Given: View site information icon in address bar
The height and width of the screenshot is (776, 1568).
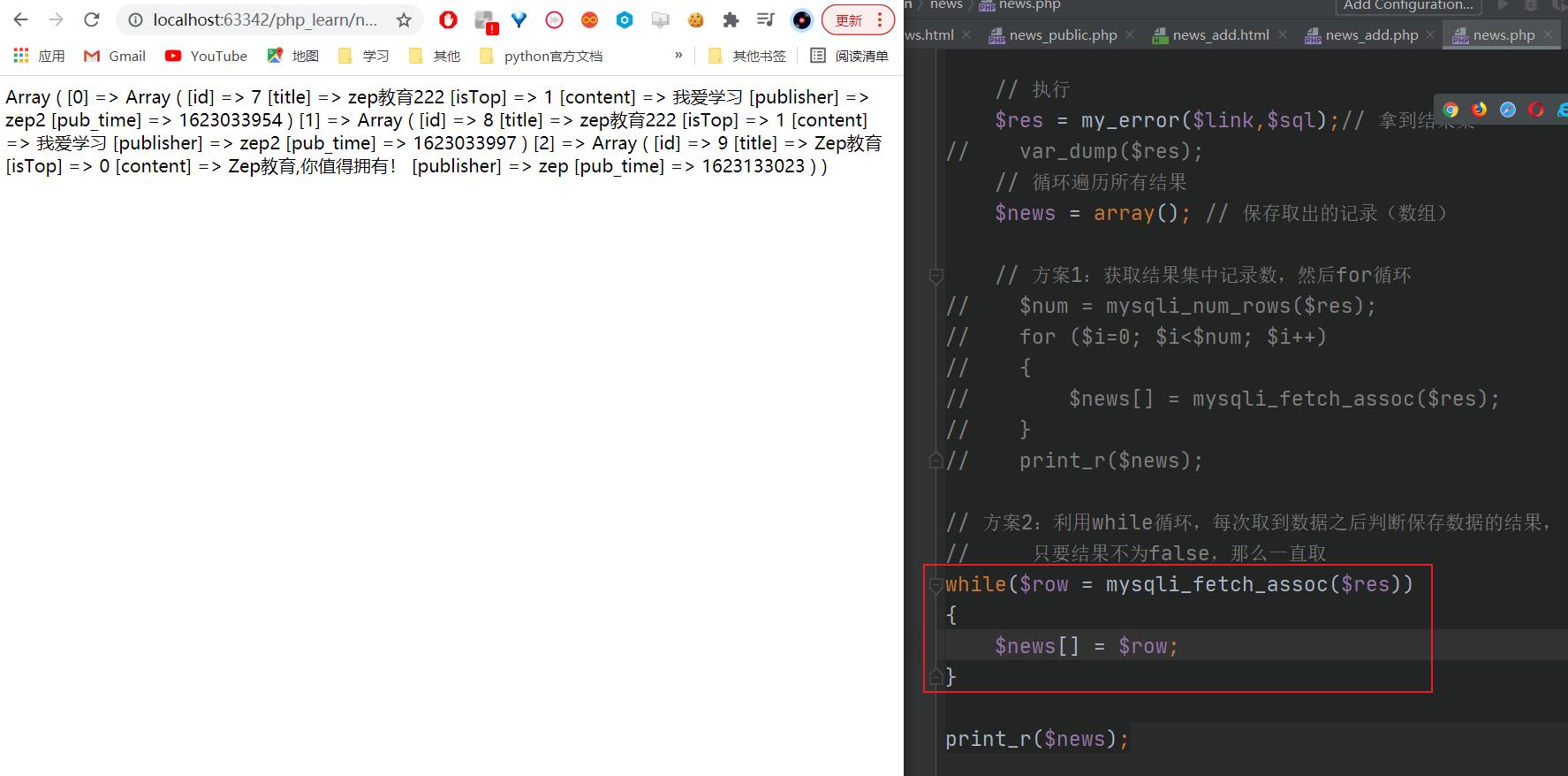Looking at the screenshot, I should (x=135, y=19).
